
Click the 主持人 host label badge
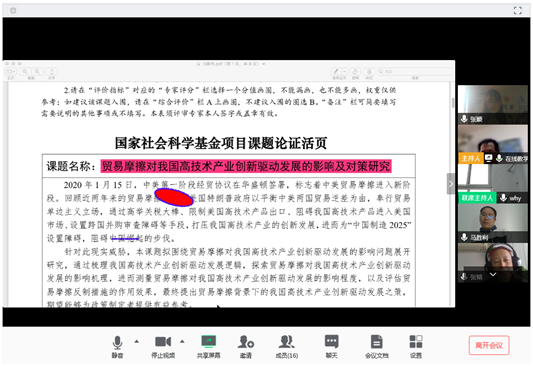471,158
